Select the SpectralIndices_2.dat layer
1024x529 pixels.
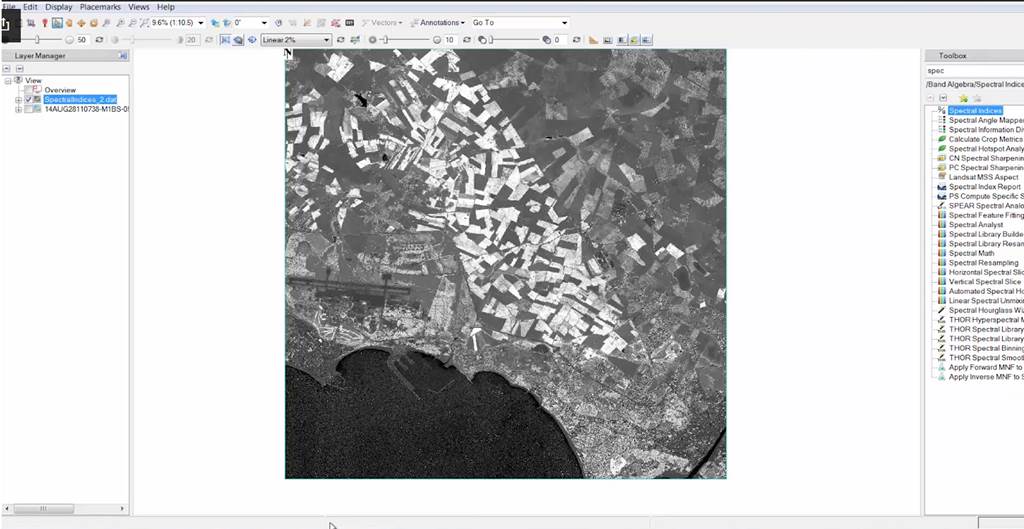pyautogui.click(x=80, y=99)
